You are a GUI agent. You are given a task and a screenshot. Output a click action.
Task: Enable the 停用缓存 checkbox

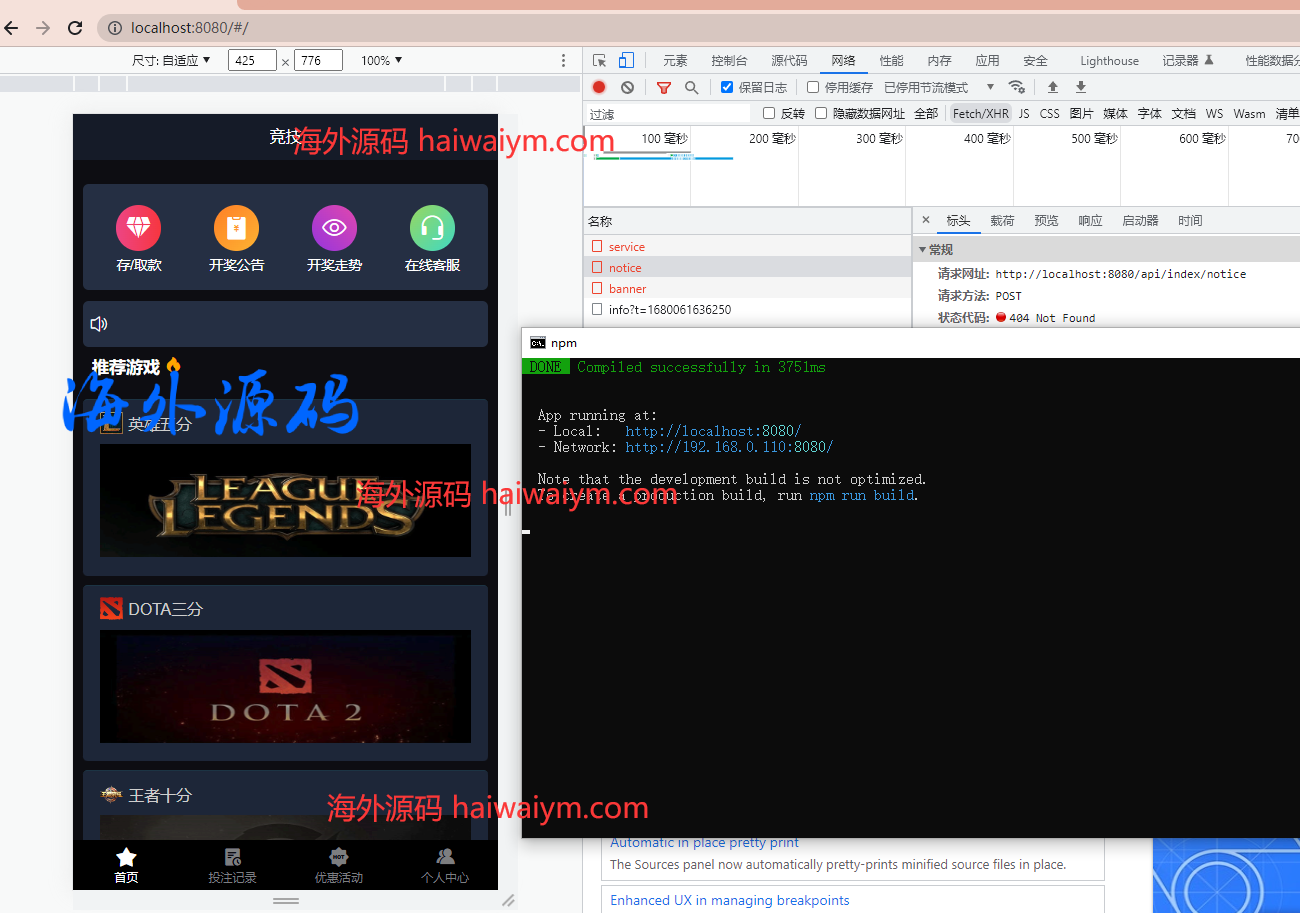point(813,88)
